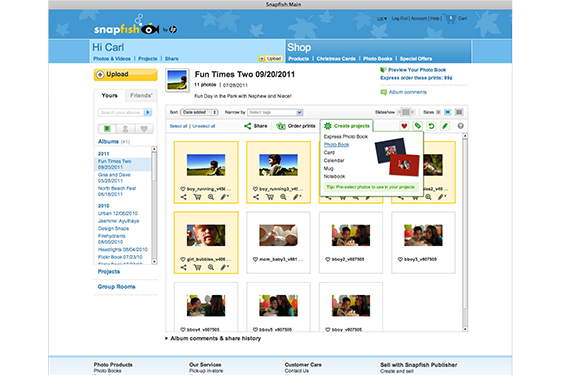
Task: Click the Order prints button
Action: coord(296,126)
